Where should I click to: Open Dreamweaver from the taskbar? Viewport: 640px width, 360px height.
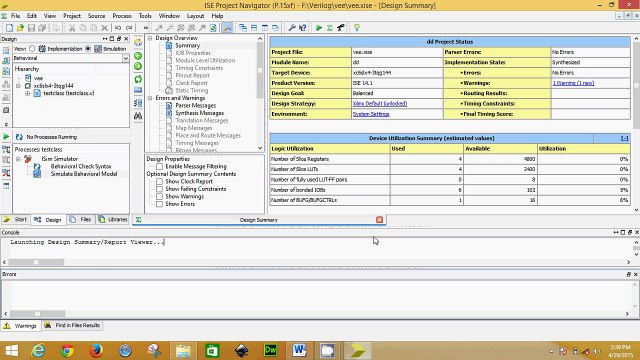point(270,351)
